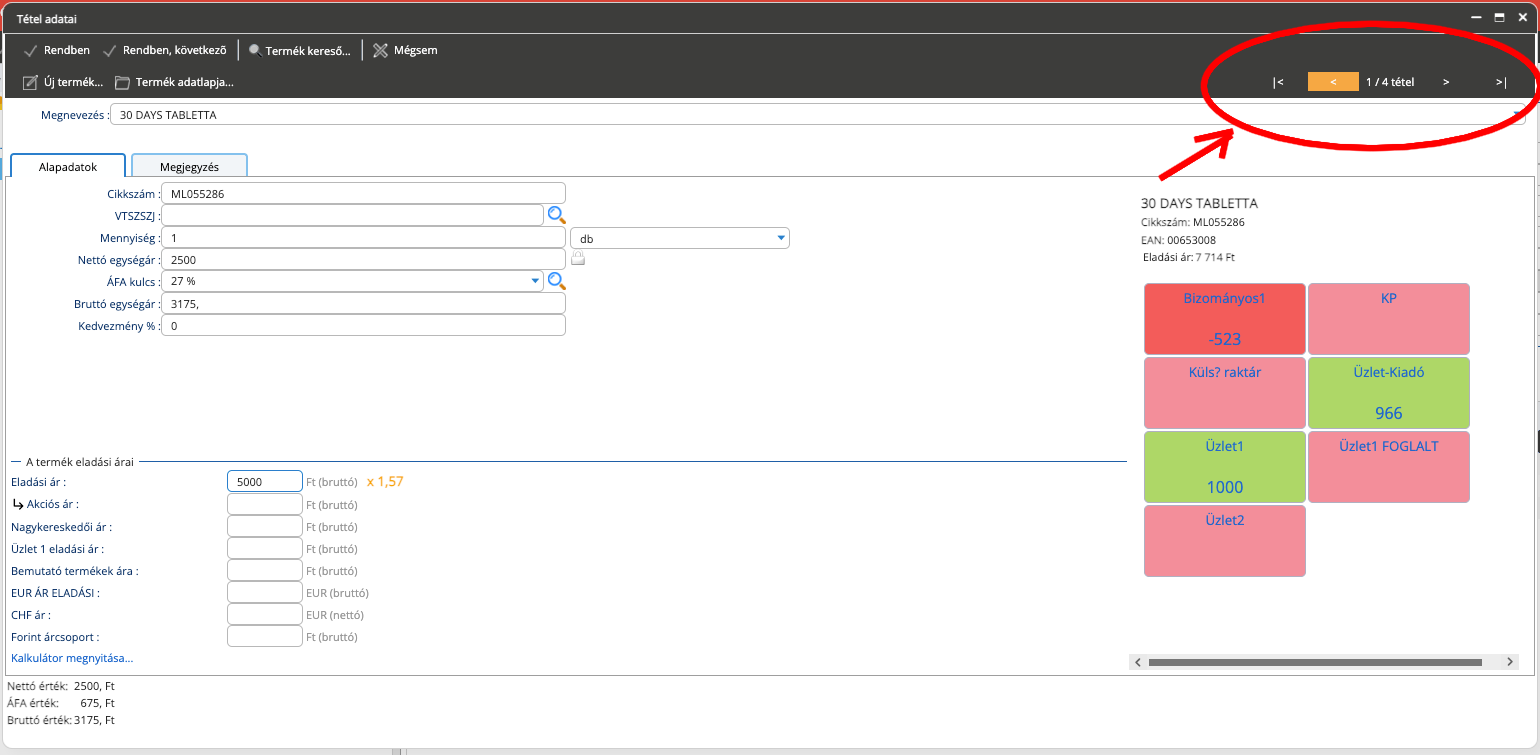Click the Eladási ár price field

click(x=265, y=482)
